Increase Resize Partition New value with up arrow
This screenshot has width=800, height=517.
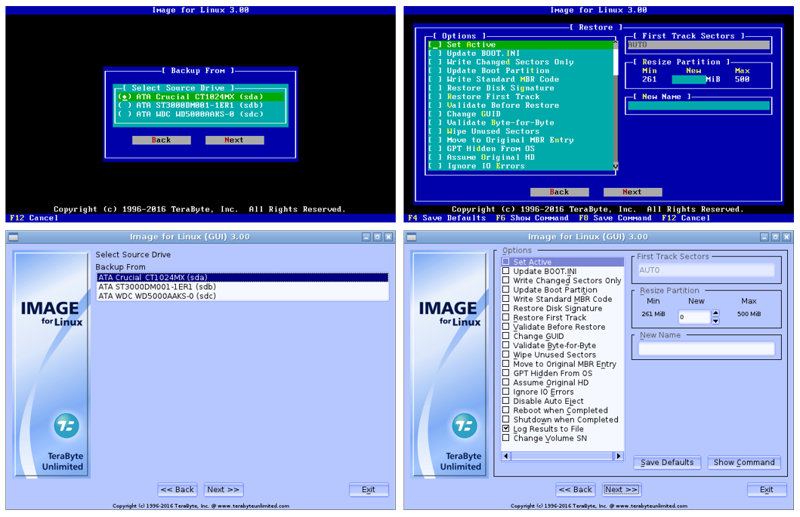[716, 313]
